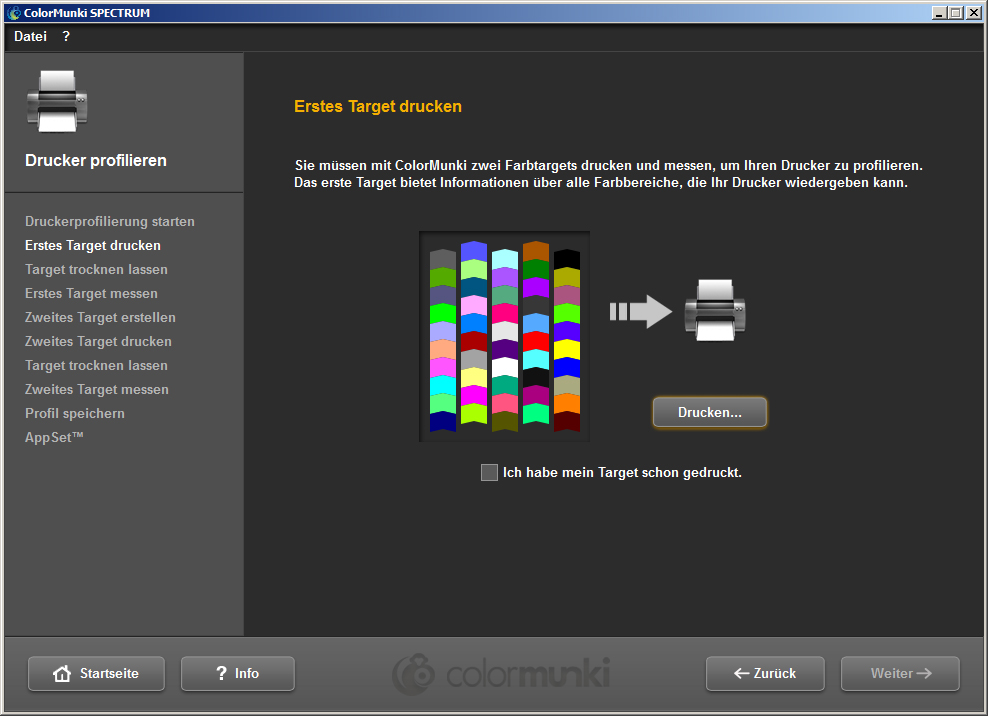The image size is (988, 716).
Task: Select 'Zweites Target messen' step
Action: tap(97, 389)
